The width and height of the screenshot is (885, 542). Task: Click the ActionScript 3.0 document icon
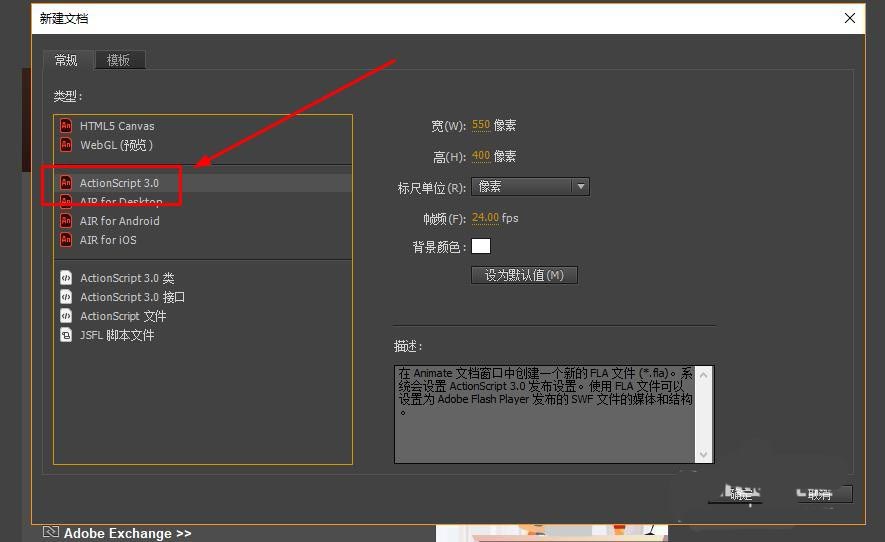point(66,182)
